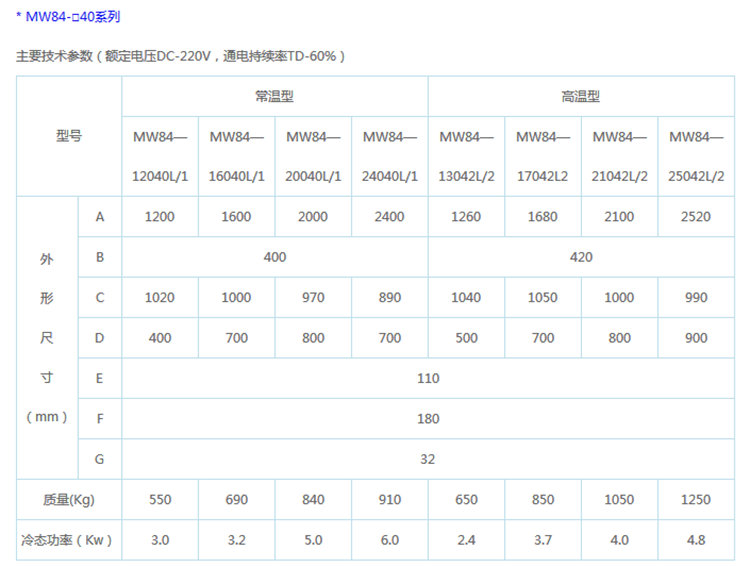The height and width of the screenshot is (567, 750).
Task: Click the 质量(Kg) row label
Action: point(69,499)
